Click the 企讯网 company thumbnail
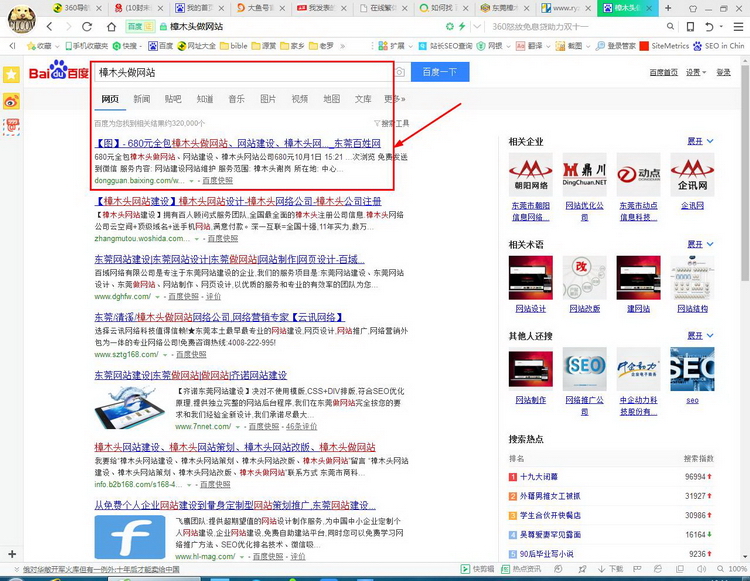 coord(692,175)
